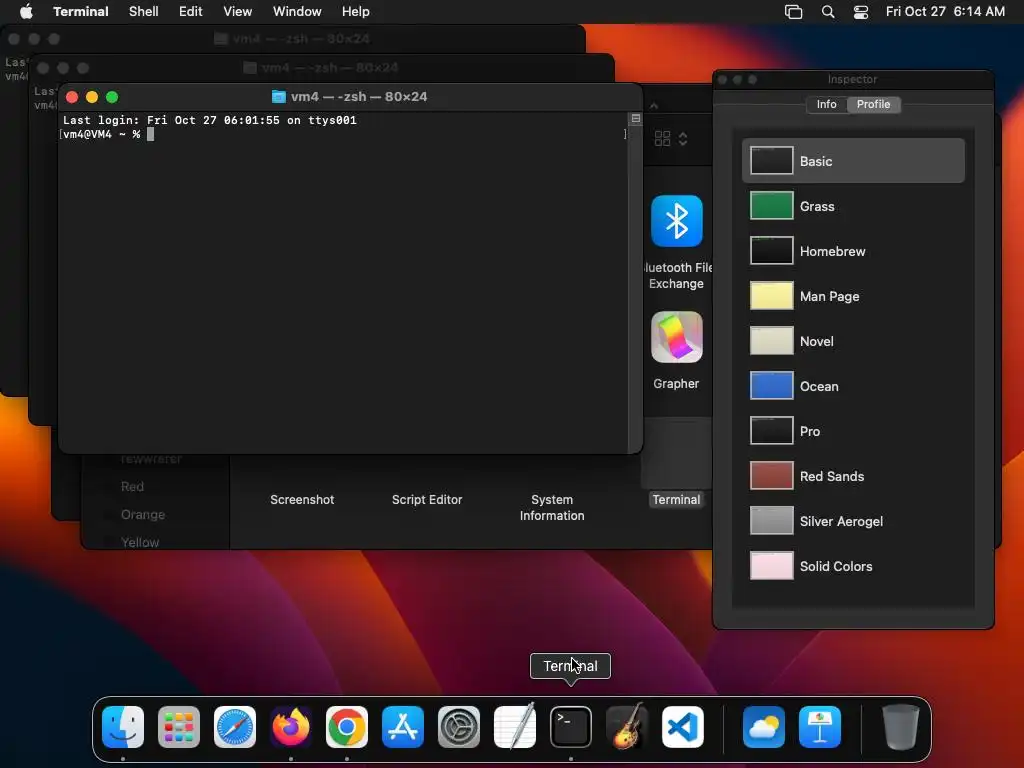Open the Help menu
Image resolution: width=1024 pixels, height=768 pixels.
pyautogui.click(x=356, y=12)
